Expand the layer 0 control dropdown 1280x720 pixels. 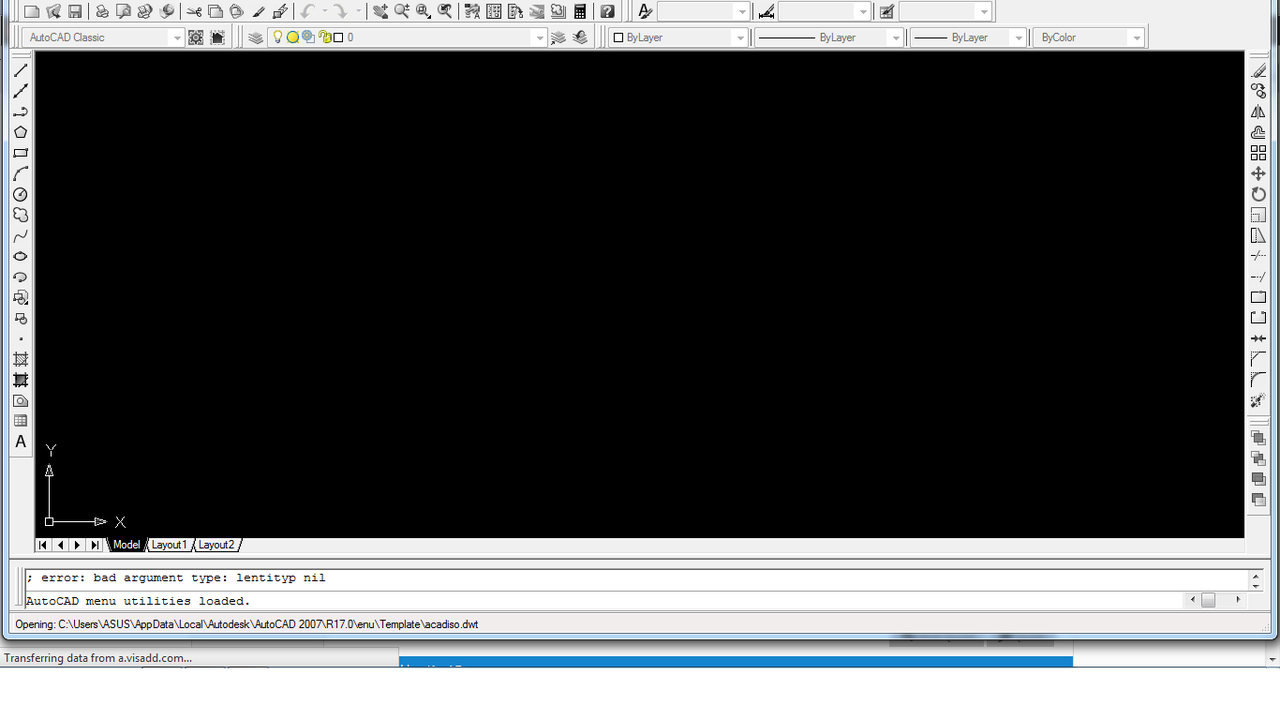(540, 38)
